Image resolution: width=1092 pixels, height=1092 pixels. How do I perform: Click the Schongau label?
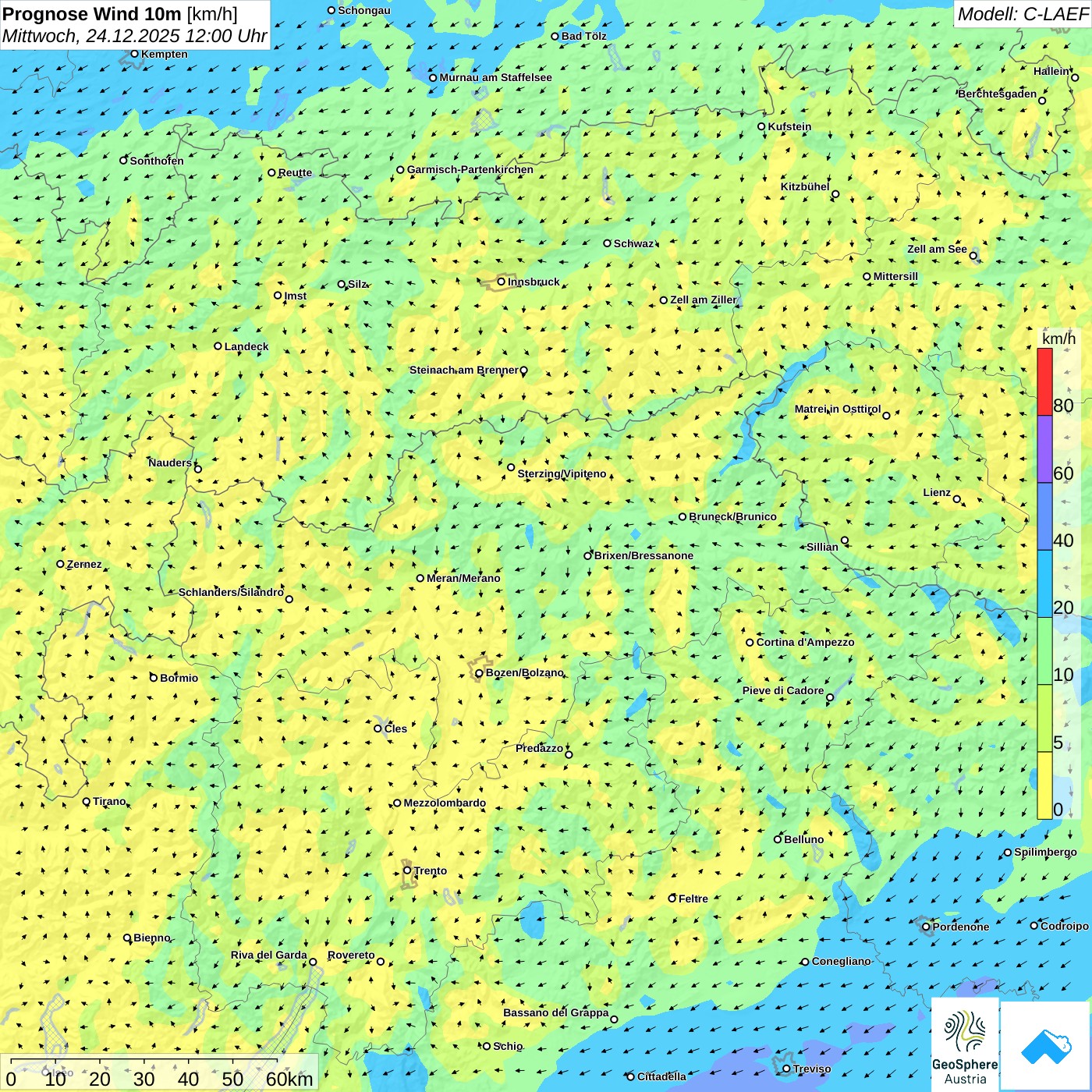pyautogui.click(x=363, y=10)
